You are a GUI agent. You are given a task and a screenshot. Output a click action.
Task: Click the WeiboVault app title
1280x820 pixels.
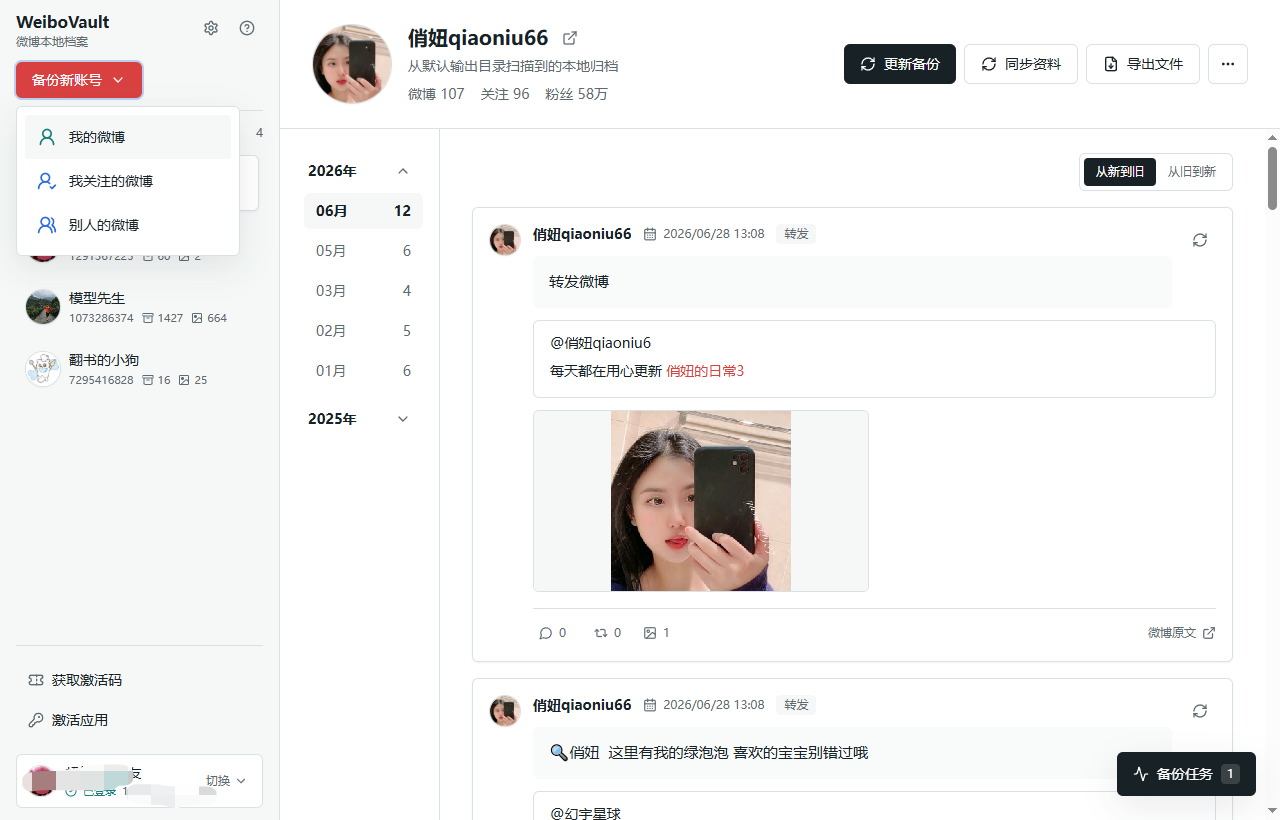pos(63,22)
